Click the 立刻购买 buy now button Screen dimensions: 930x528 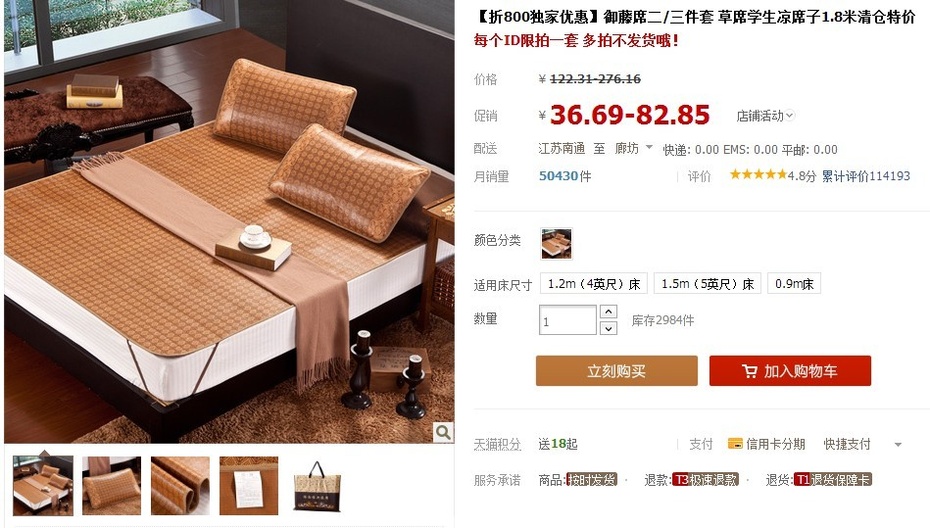click(x=617, y=371)
